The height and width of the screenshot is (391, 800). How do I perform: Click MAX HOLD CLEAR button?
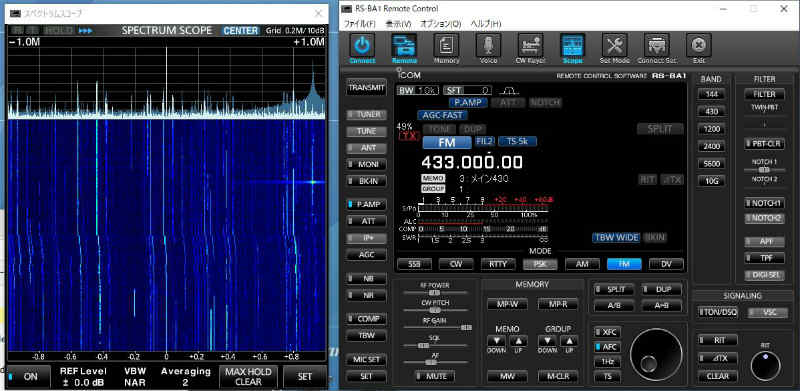[248, 377]
